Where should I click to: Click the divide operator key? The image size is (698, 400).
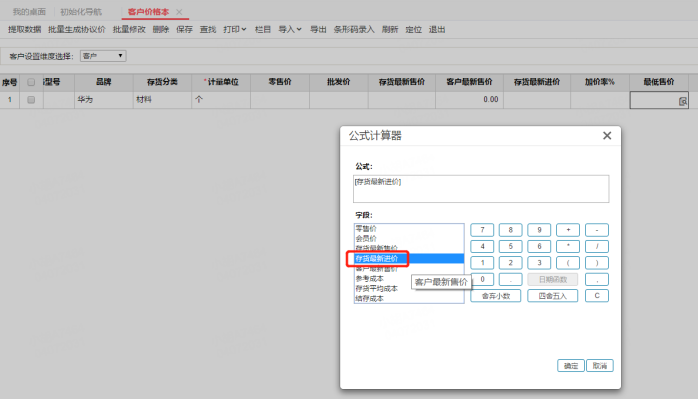pos(597,246)
